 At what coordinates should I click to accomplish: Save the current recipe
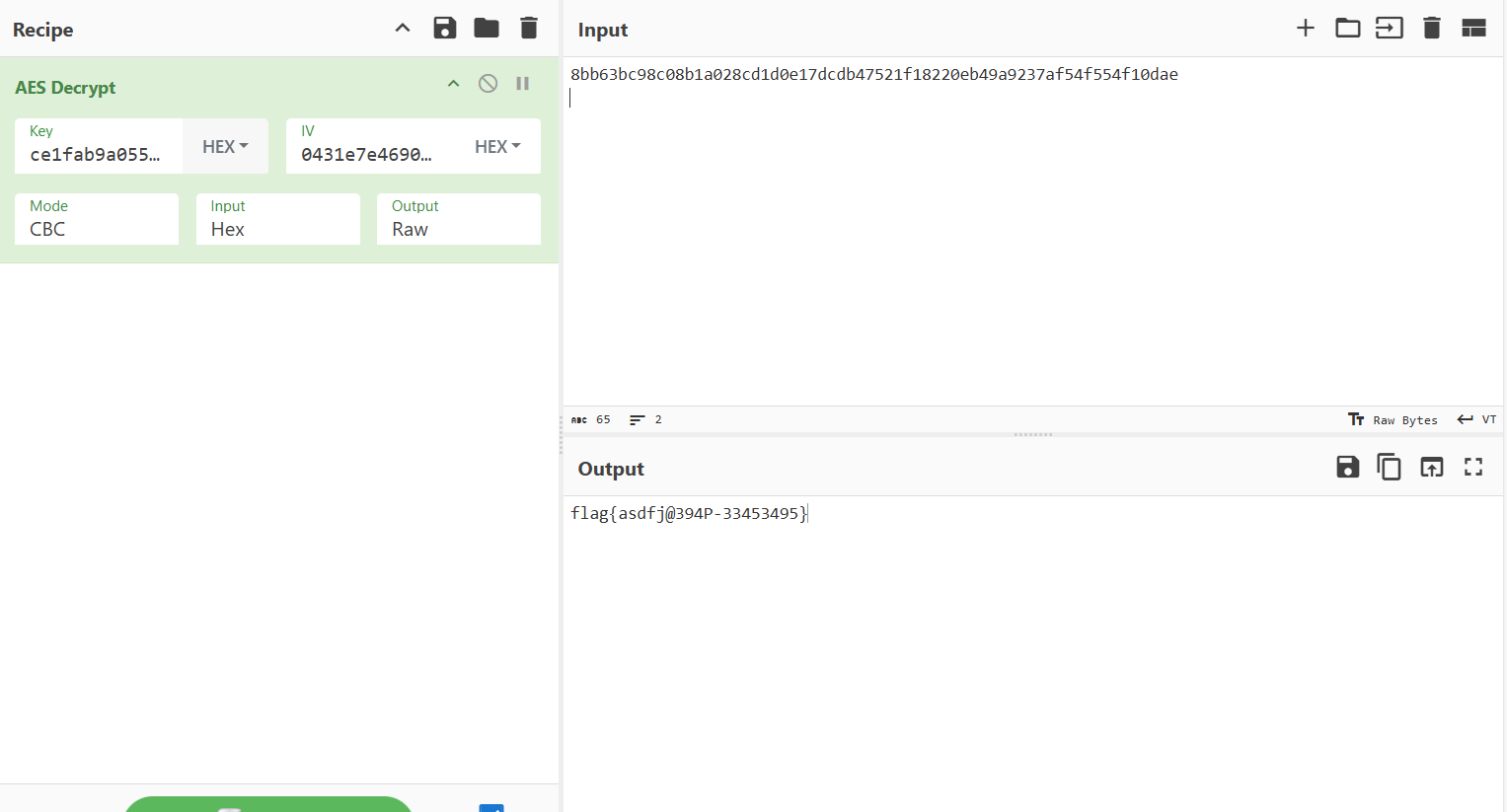pos(445,28)
